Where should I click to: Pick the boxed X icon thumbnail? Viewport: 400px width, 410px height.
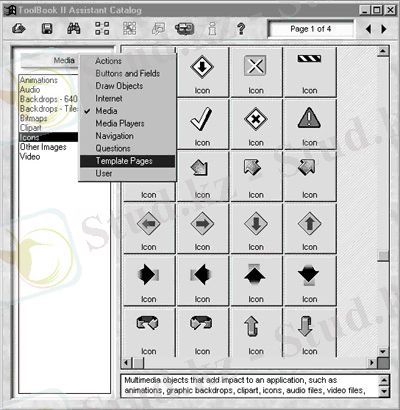pos(256,72)
